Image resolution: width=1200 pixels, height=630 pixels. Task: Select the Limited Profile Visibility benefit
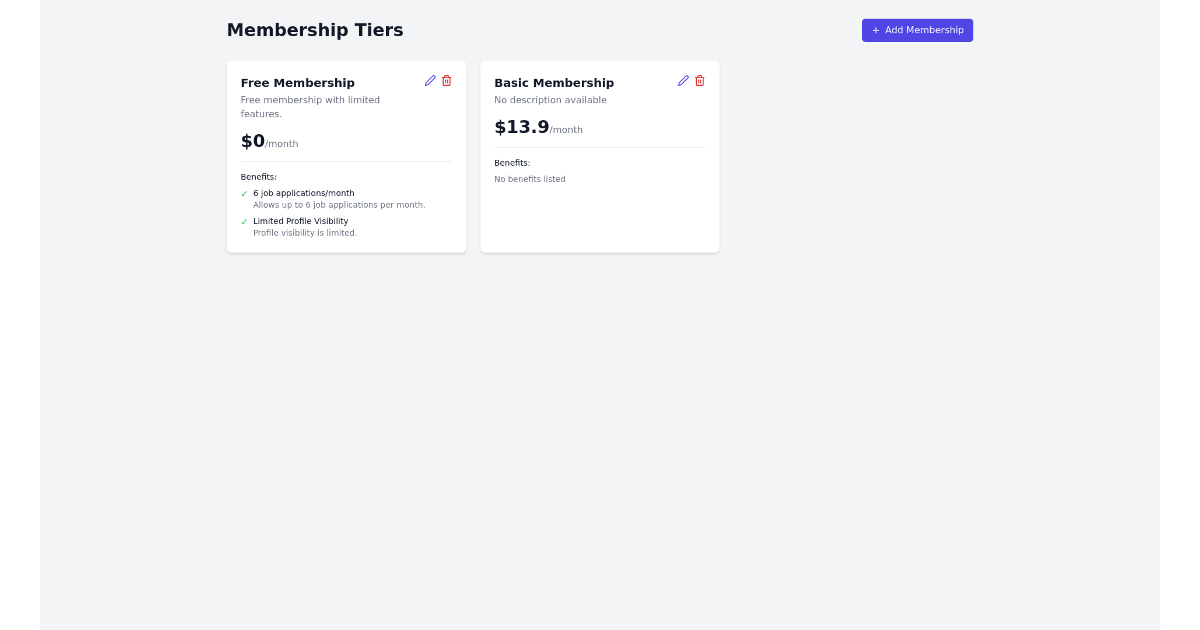click(301, 221)
